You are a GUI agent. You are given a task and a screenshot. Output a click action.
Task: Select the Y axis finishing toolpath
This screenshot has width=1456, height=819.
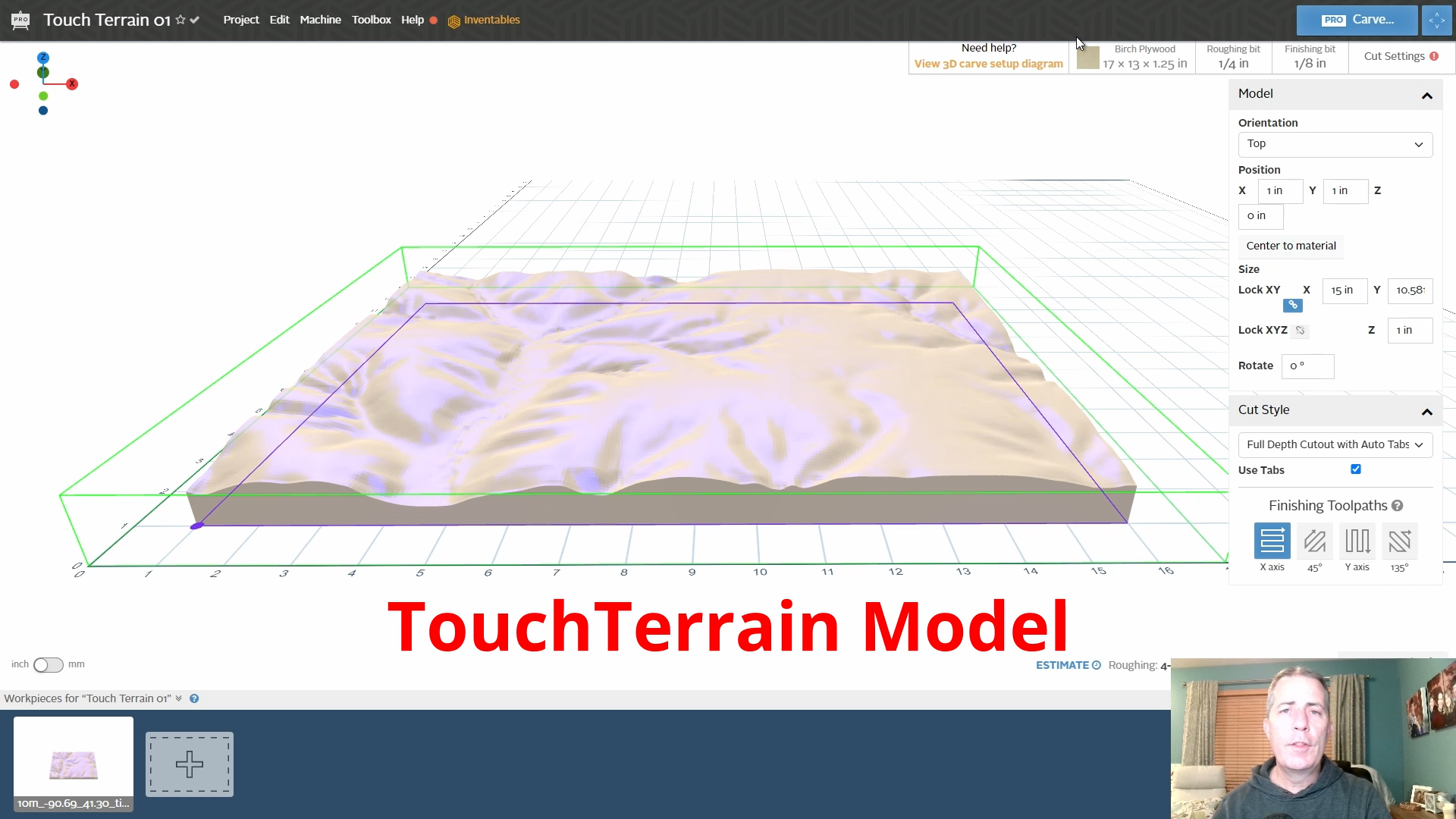1357,541
